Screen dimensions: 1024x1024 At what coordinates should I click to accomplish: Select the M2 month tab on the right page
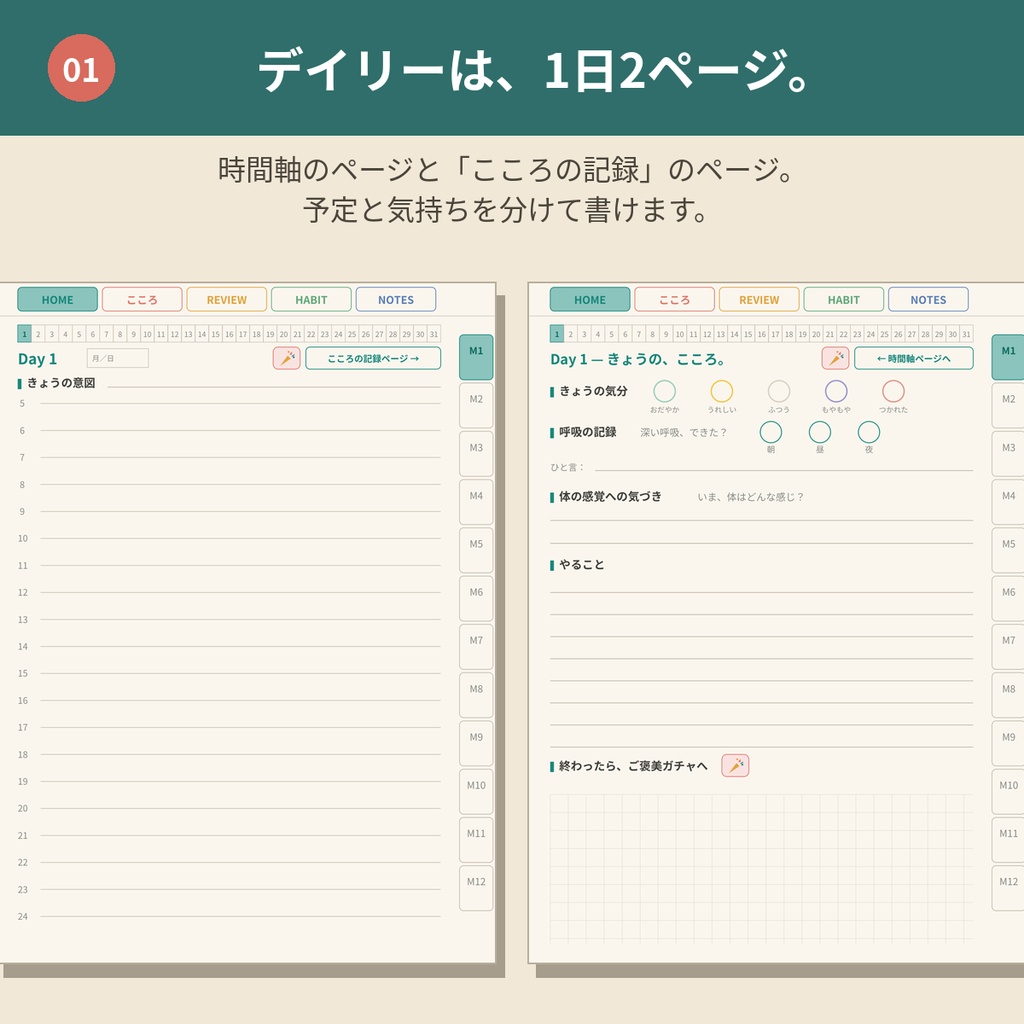point(1008,406)
